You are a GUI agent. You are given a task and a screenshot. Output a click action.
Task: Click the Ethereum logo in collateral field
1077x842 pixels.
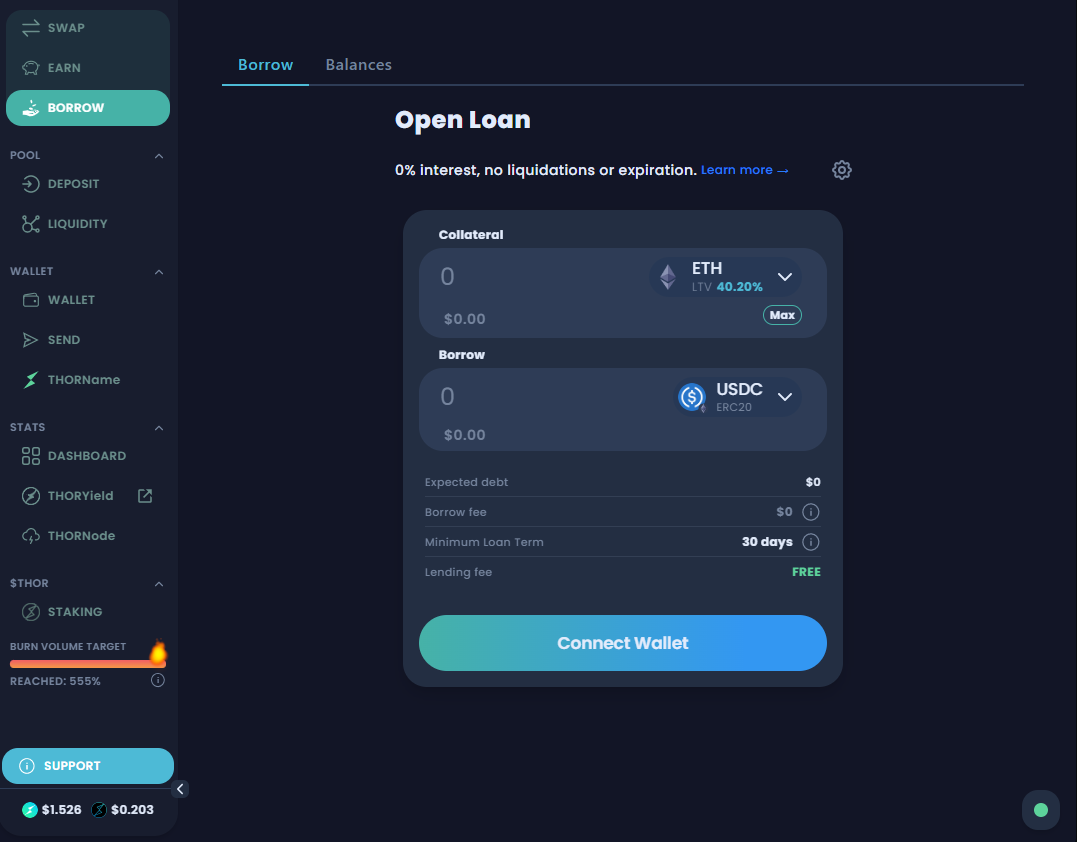tap(668, 277)
